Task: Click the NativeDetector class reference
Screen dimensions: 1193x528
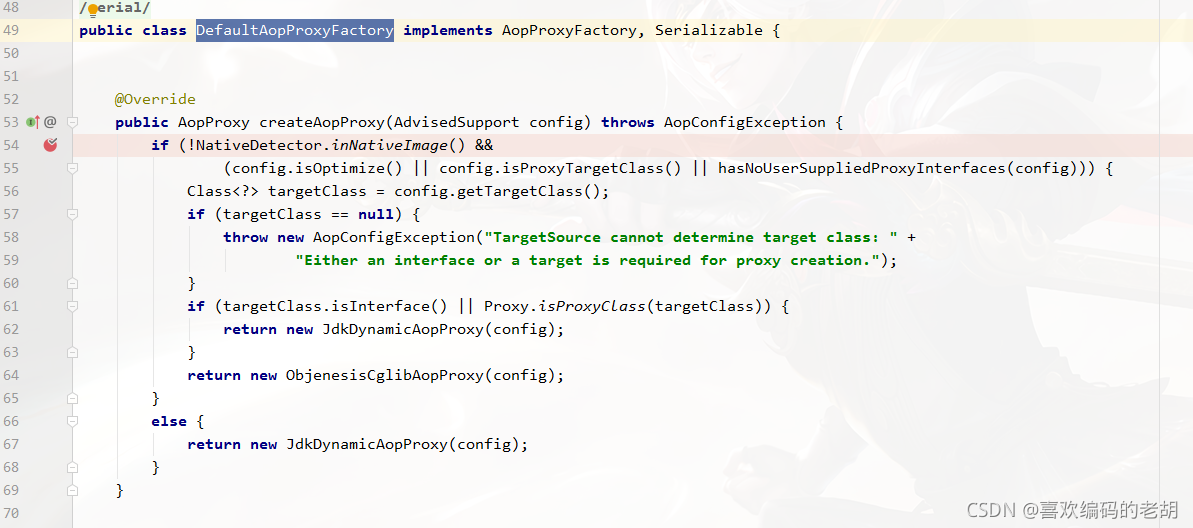Action: point(257,145)
